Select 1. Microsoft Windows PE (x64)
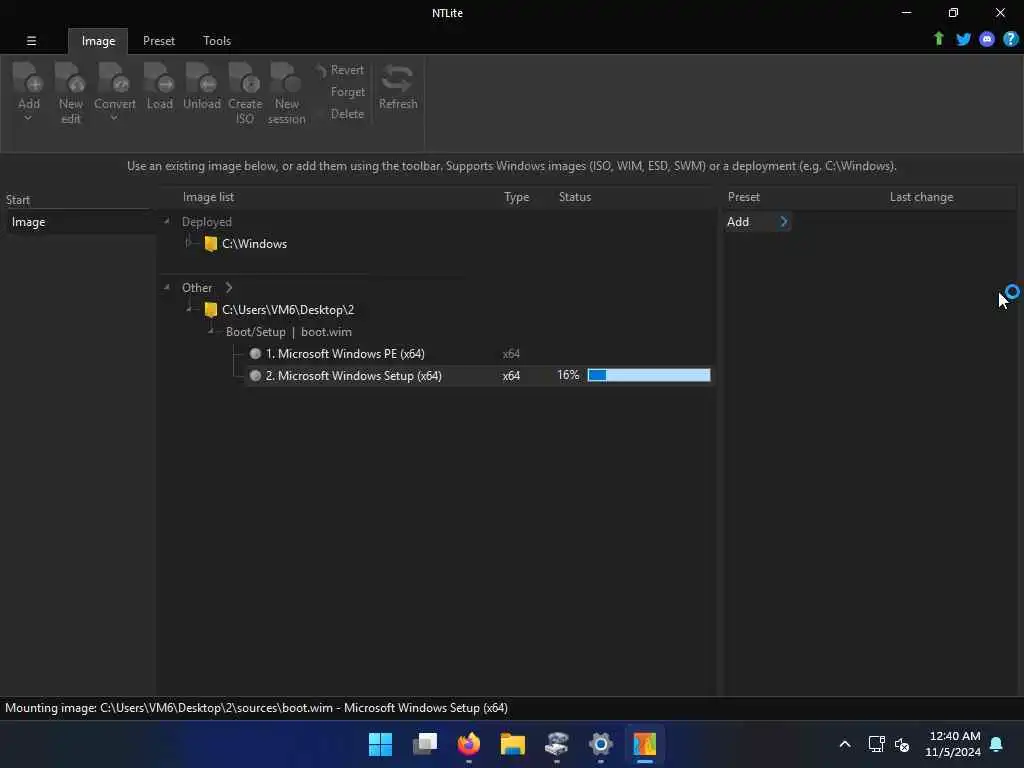The width and height of the screenshot is (1024, 768). coord(345,353)
